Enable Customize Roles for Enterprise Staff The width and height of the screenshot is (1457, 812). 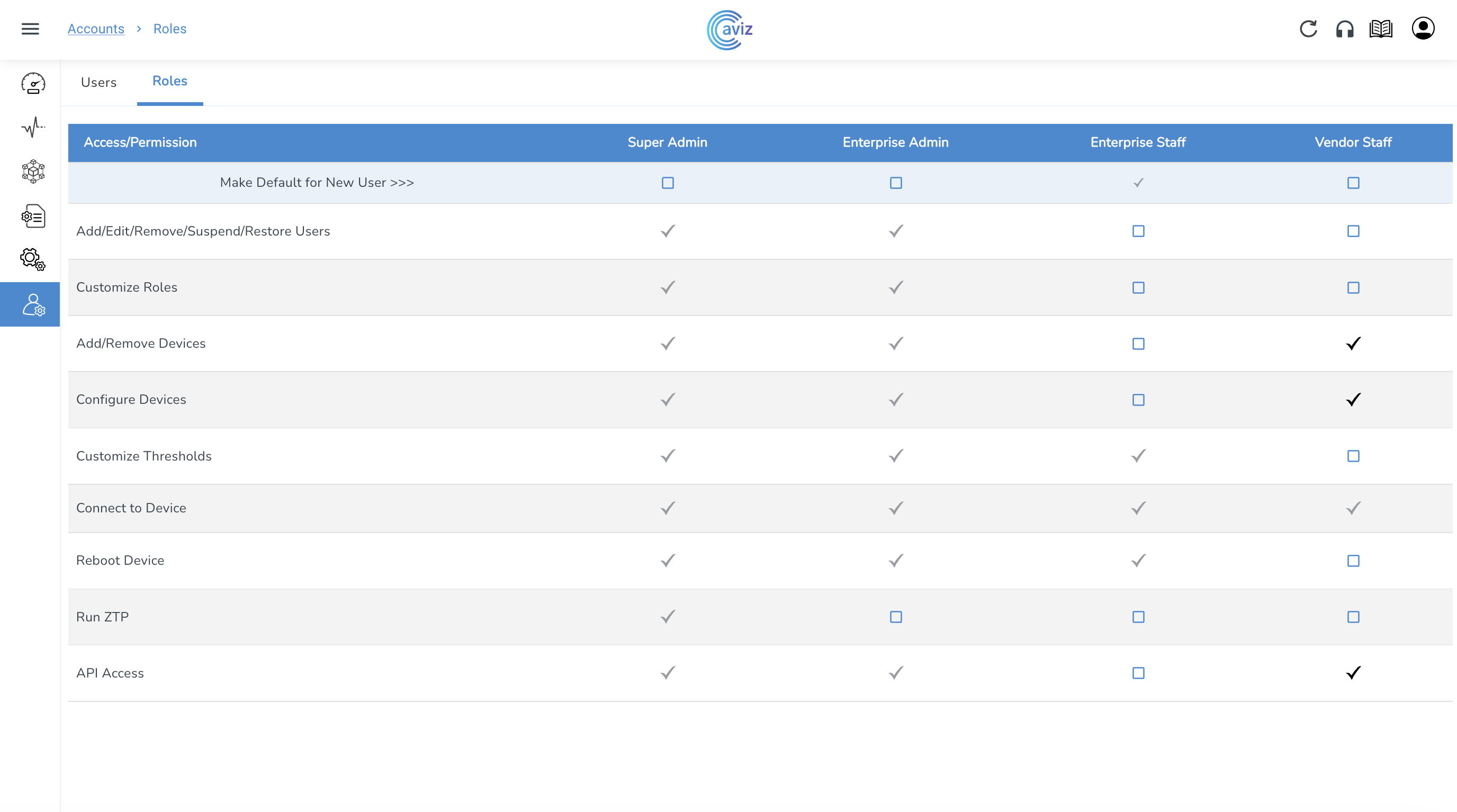coord(1138,288)
